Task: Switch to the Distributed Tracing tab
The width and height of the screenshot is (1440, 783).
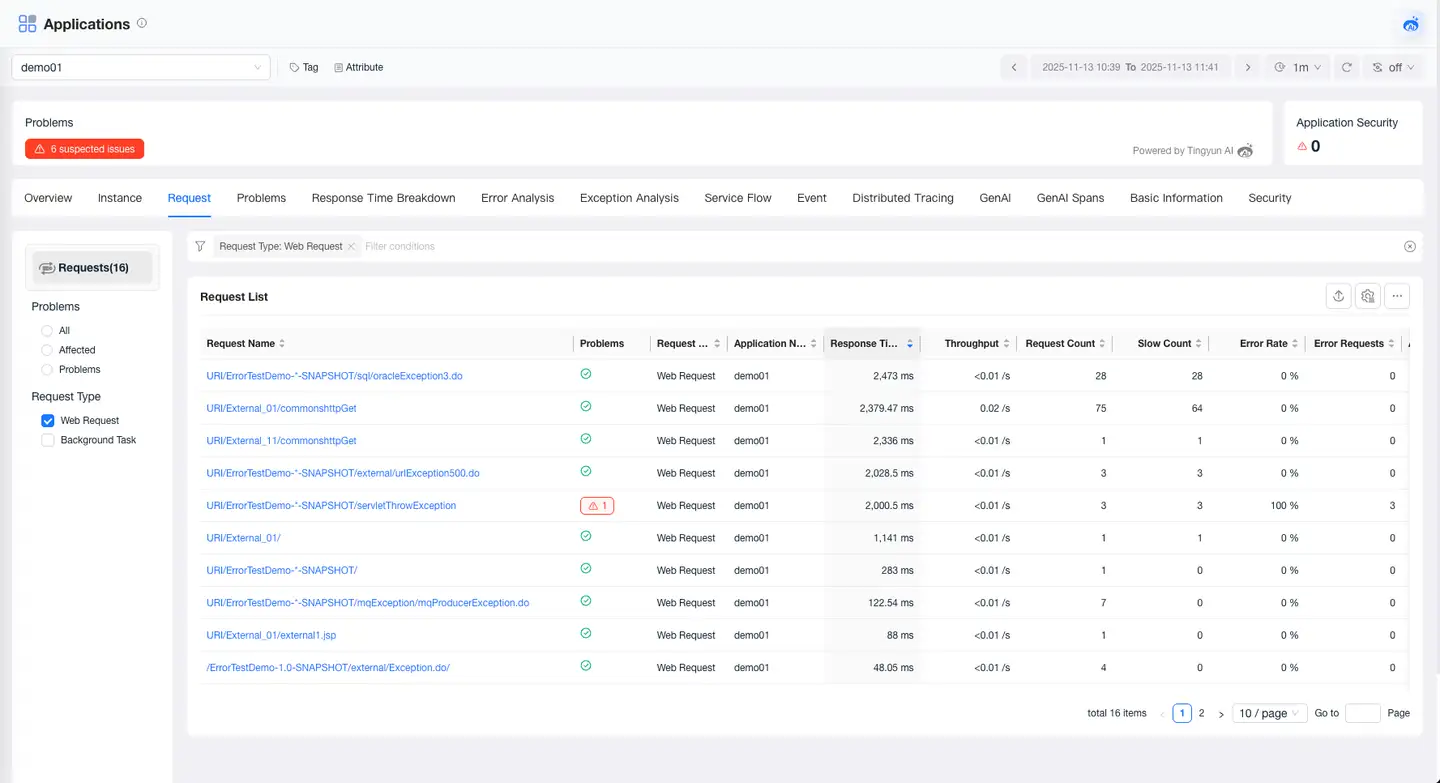Action: (902, 198)
